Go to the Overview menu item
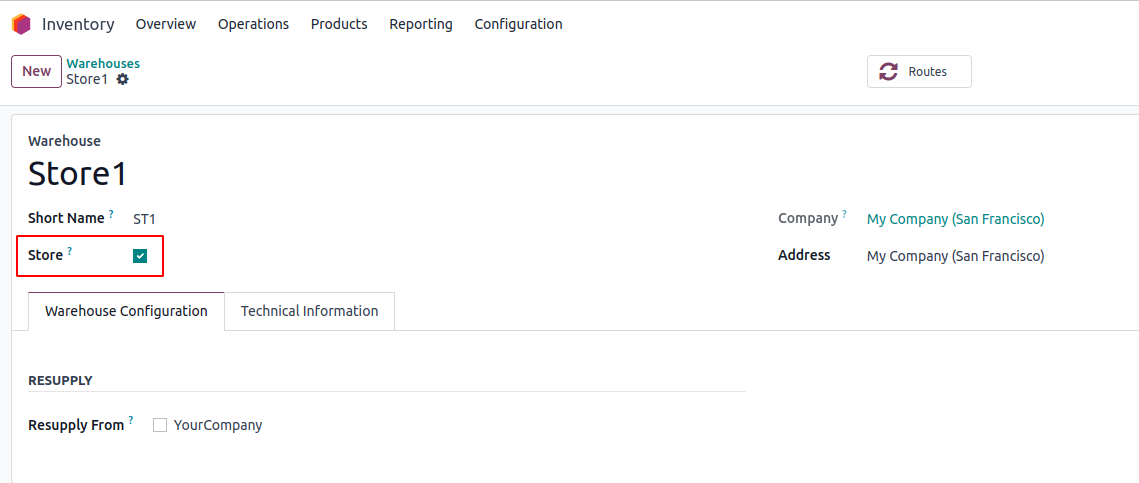The image size is (1139, 483). point(166,24)
